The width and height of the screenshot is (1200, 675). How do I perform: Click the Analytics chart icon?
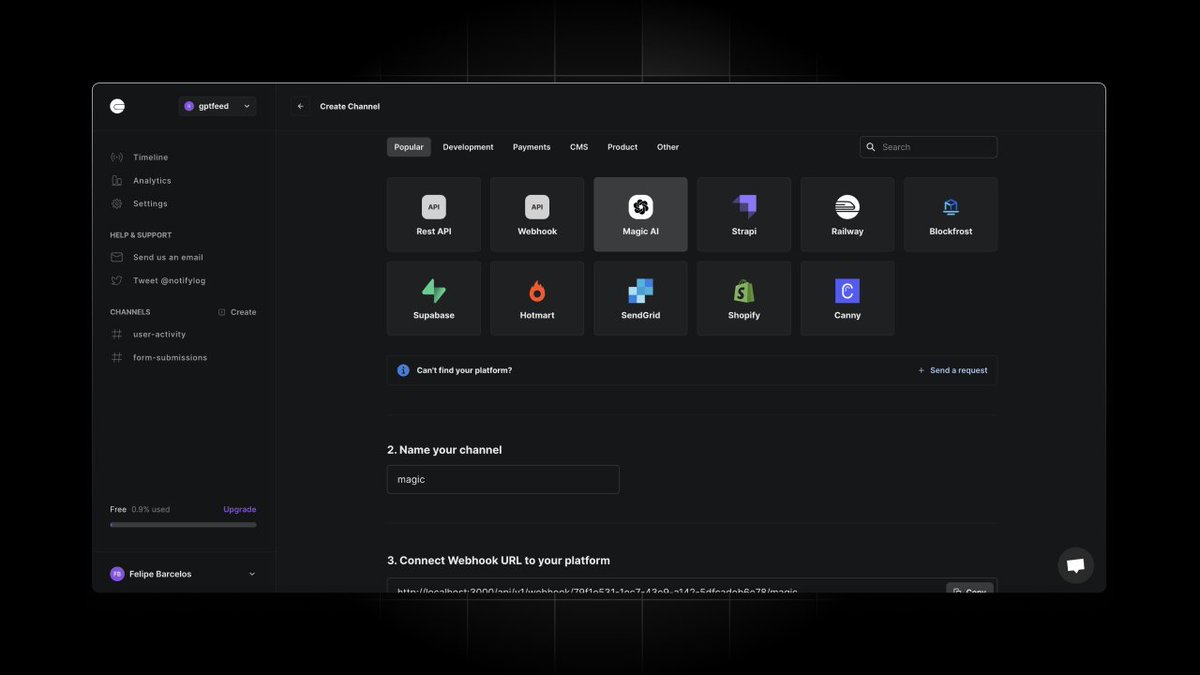click(x=117, y=181)
